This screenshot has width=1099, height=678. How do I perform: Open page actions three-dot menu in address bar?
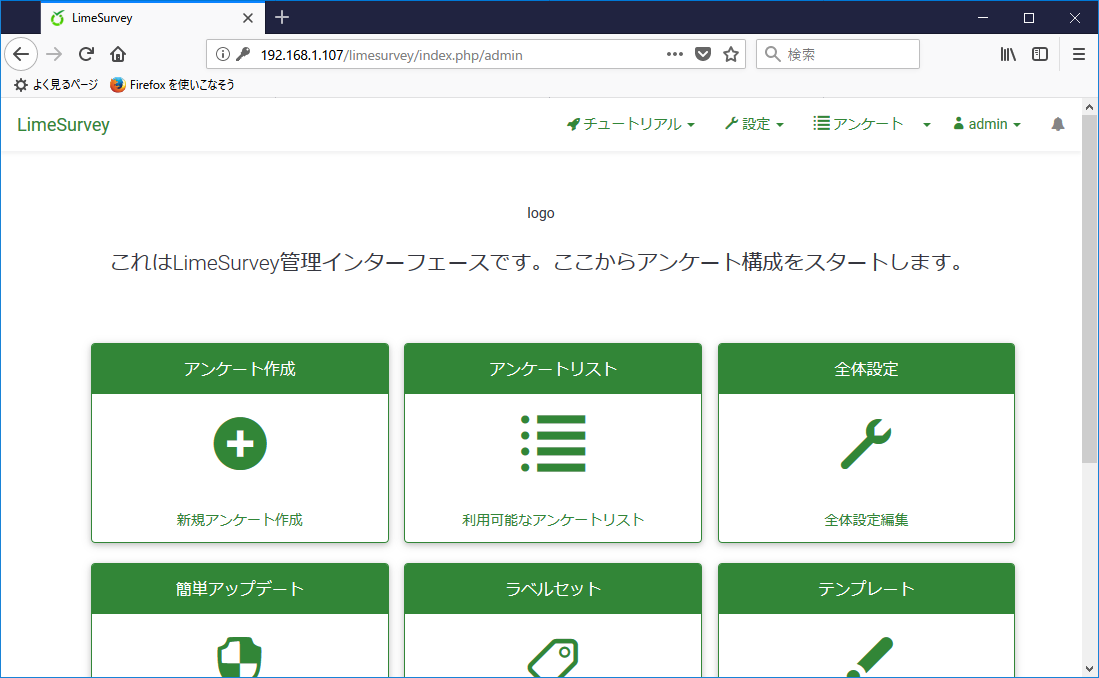coord(674,54)
